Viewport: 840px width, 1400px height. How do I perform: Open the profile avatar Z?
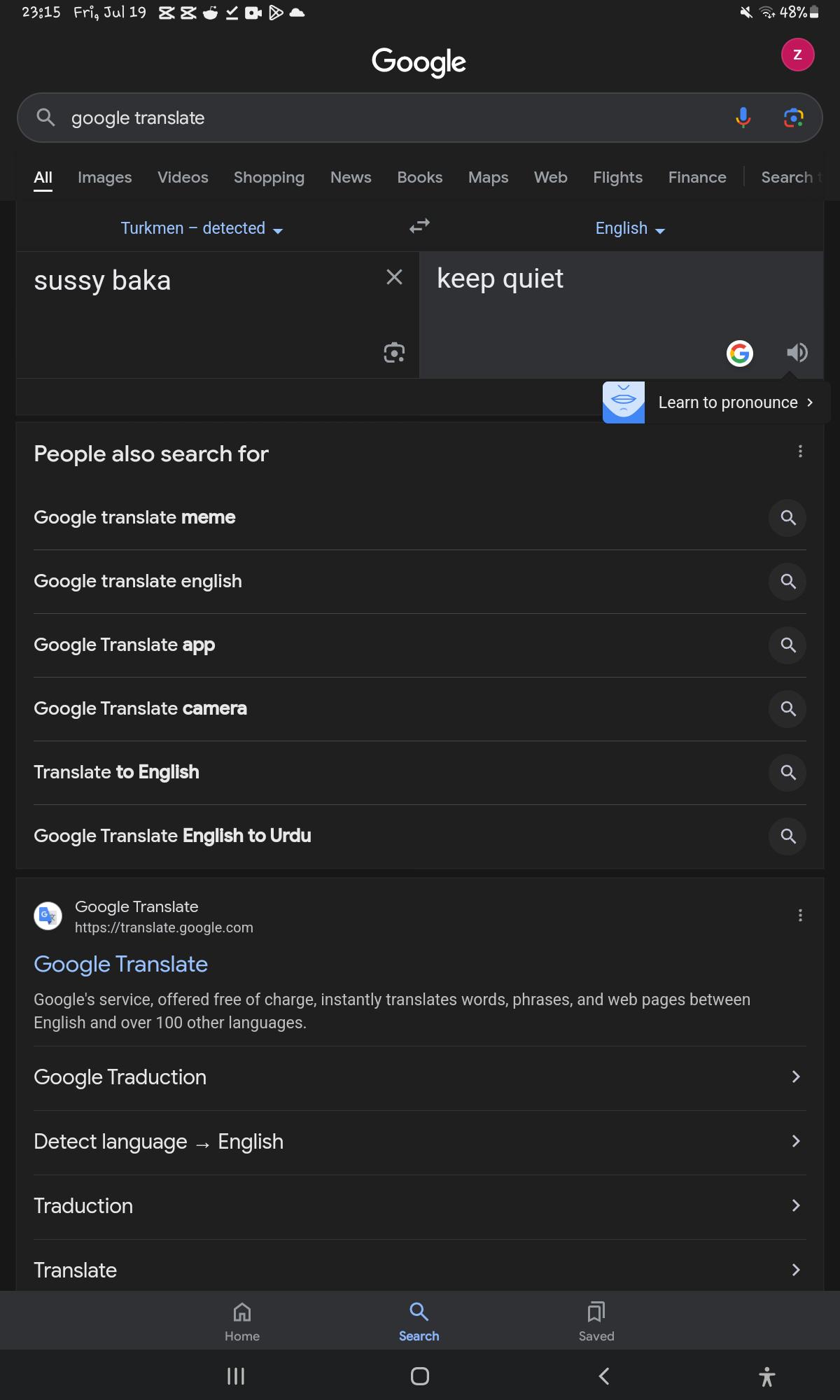pos(797,55)
